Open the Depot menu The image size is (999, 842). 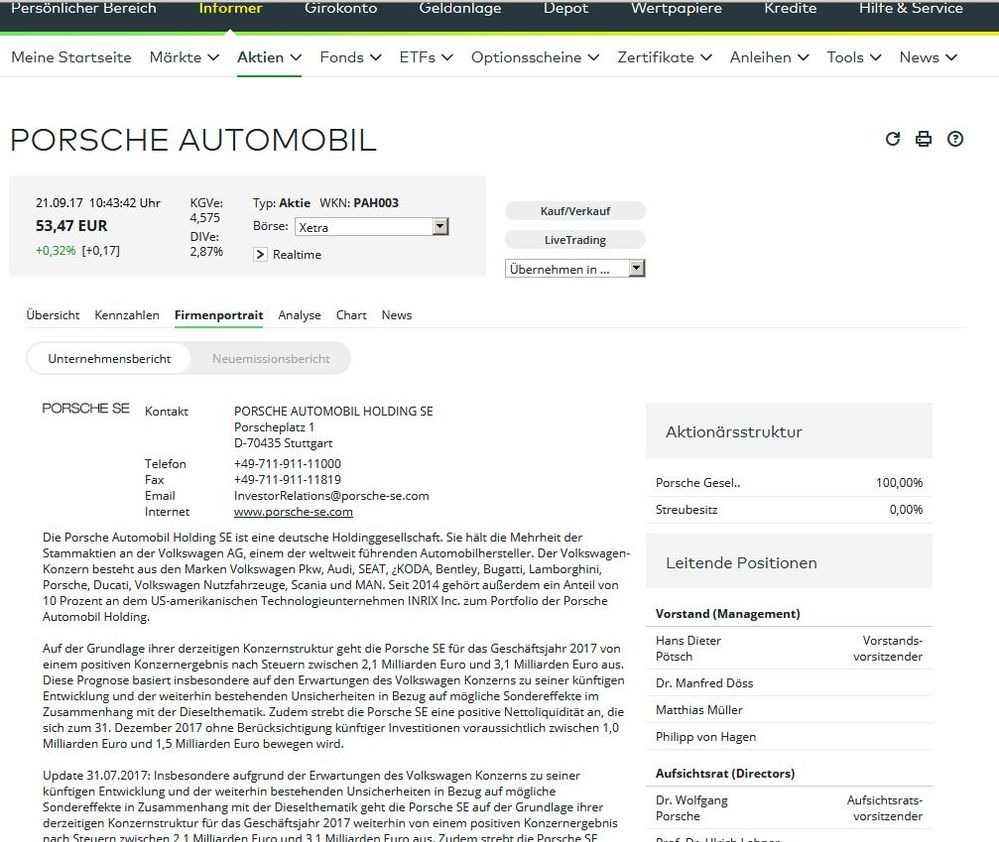pos(565,7)
